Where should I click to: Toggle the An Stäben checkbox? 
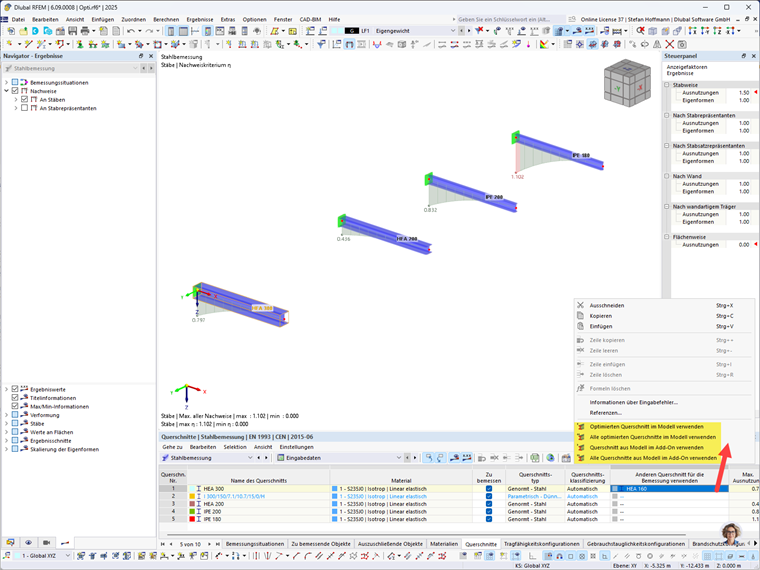24,99
